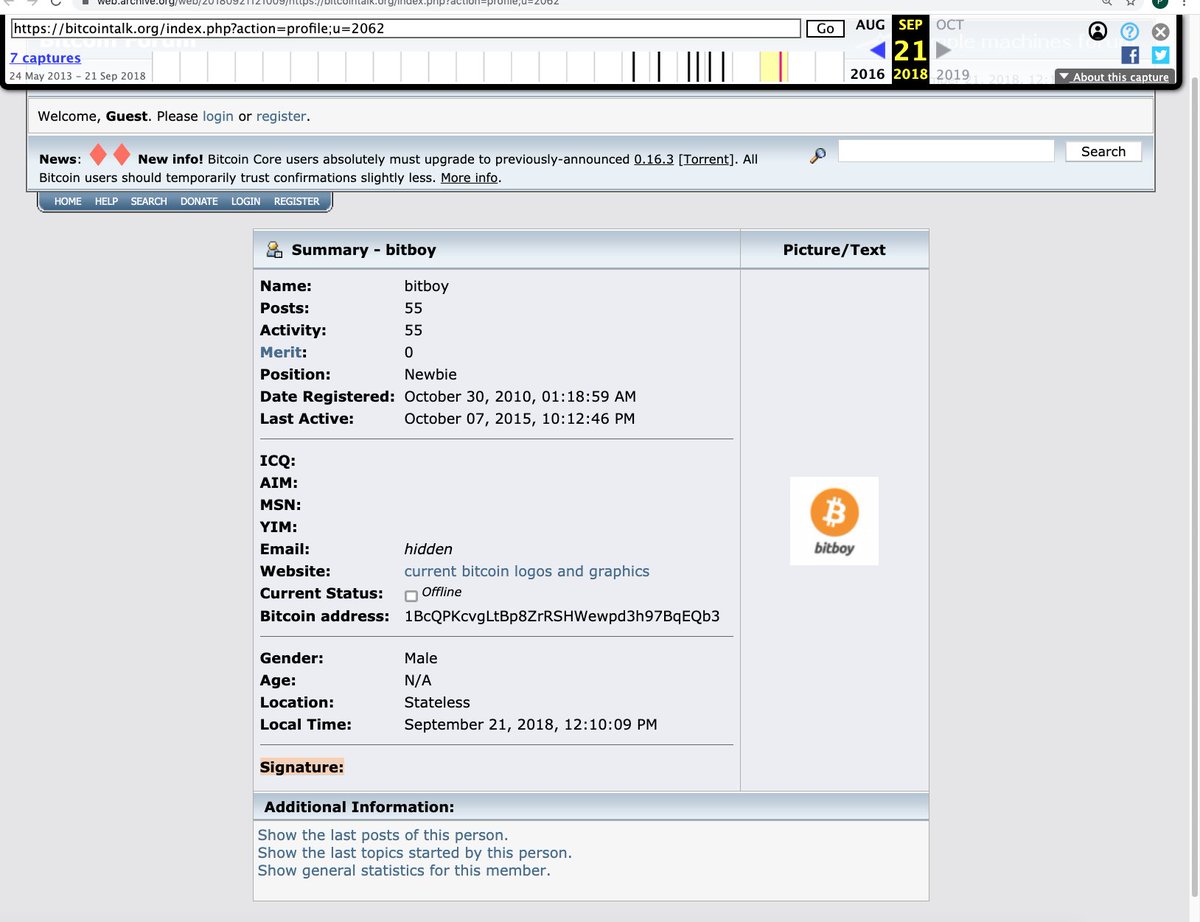
Task: Click the forum search text field
Action: tap(946, 151)
